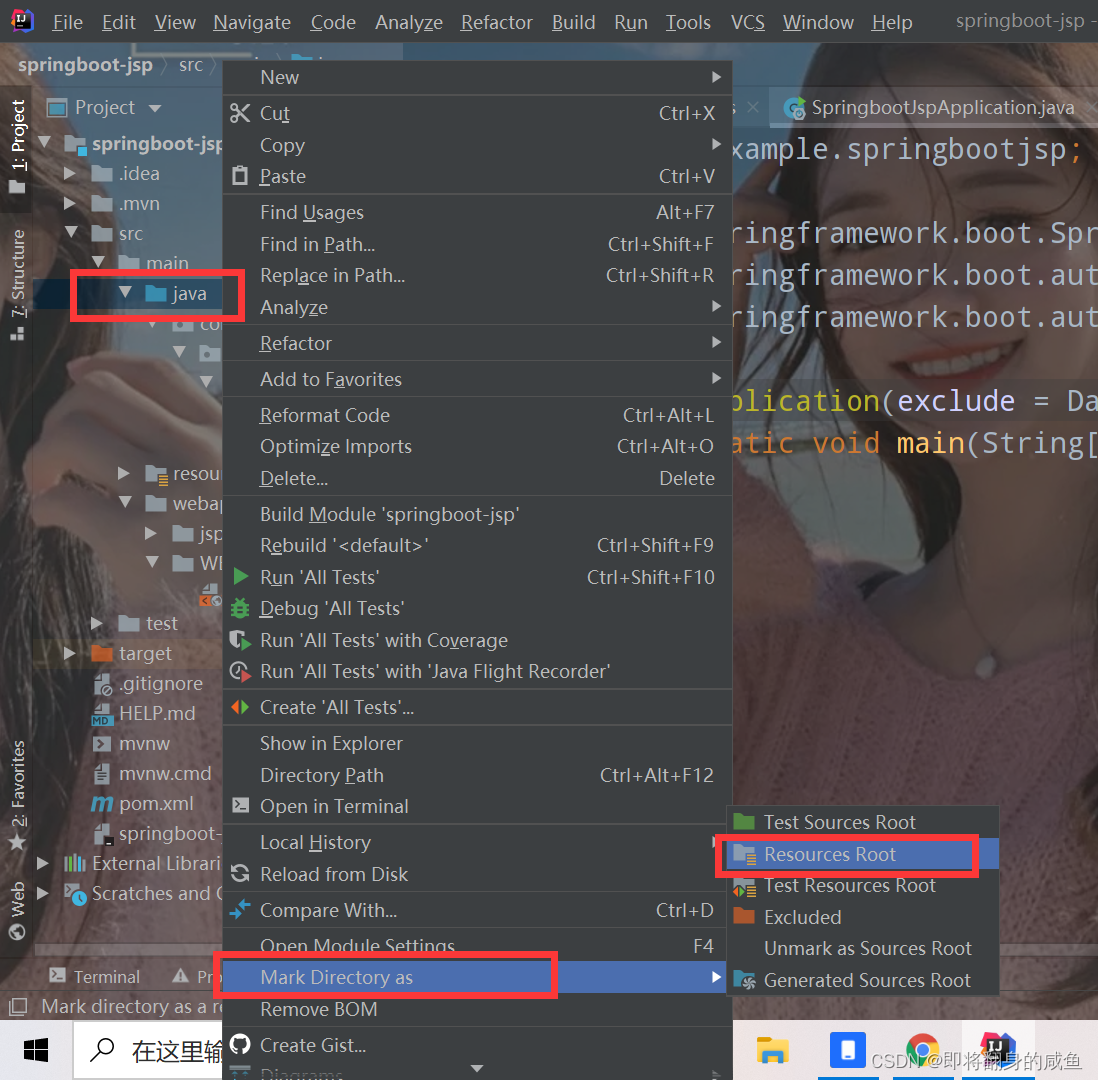1098x1080 pixels.
Task: Click the status bar tool windows toggle icon
Action: 18,1006
